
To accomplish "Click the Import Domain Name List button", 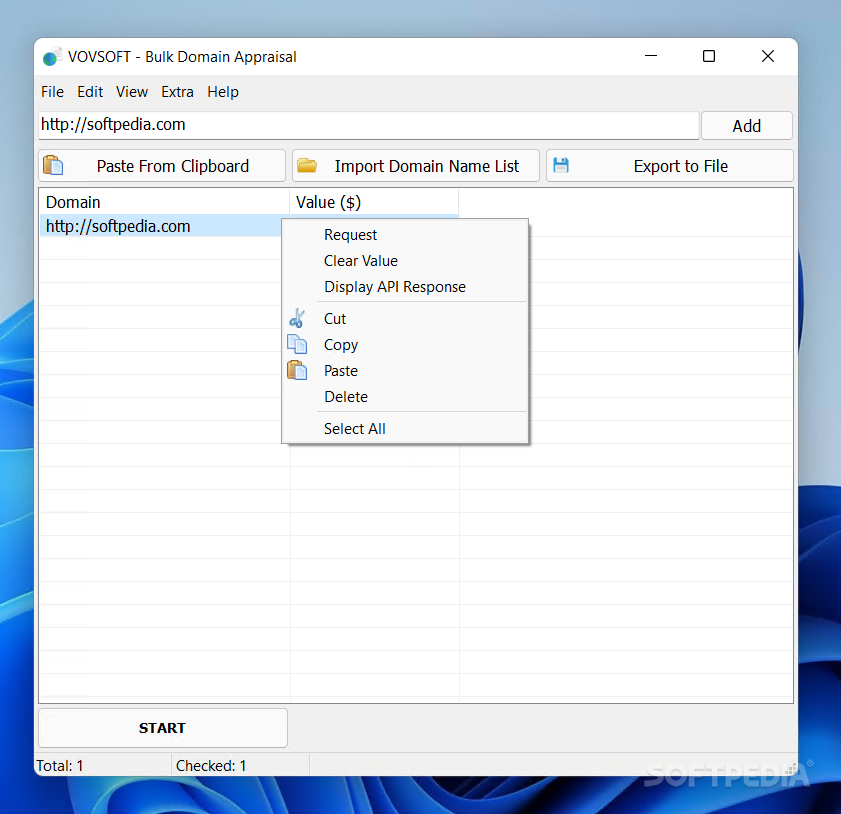I will [416, 166].
